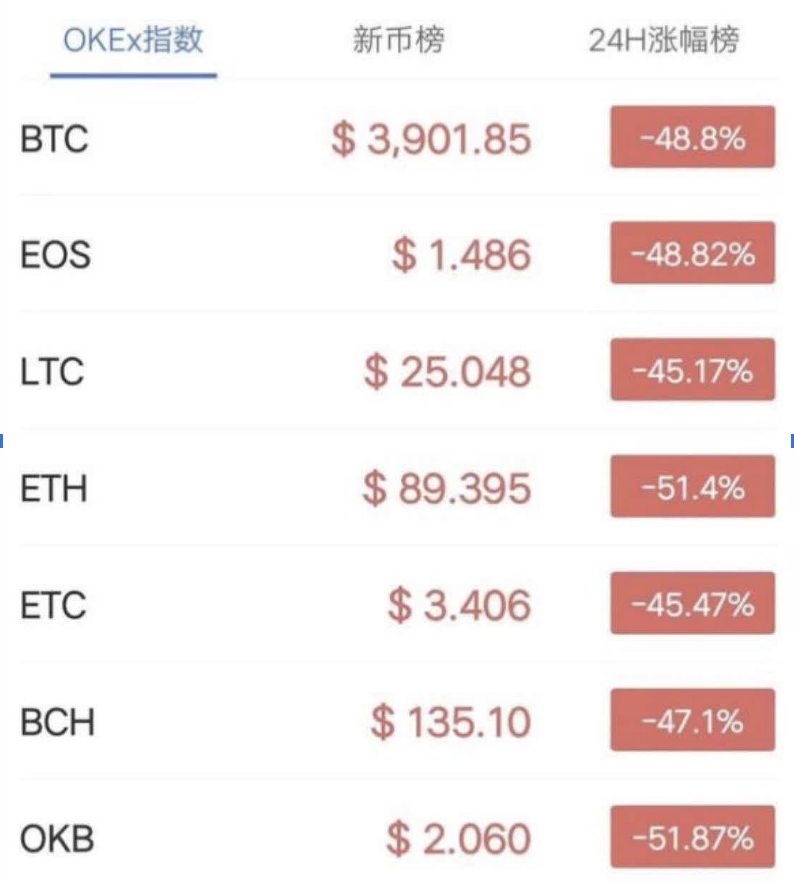This screenshot has width=794, height=884.
Task: Click the LTC price $25.048
Action: 447,372
